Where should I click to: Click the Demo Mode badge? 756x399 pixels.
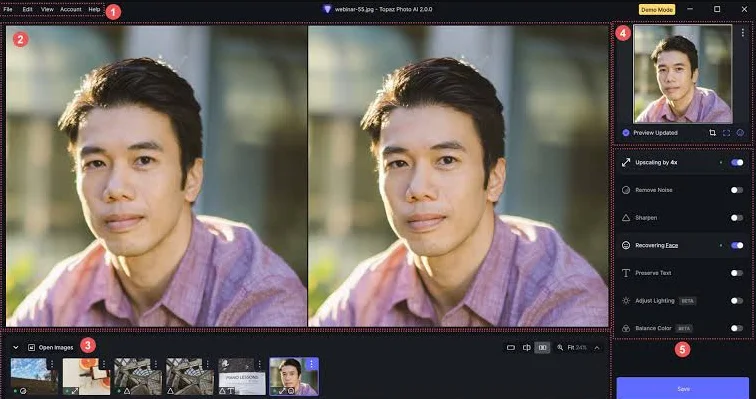[x=657, y=10]
